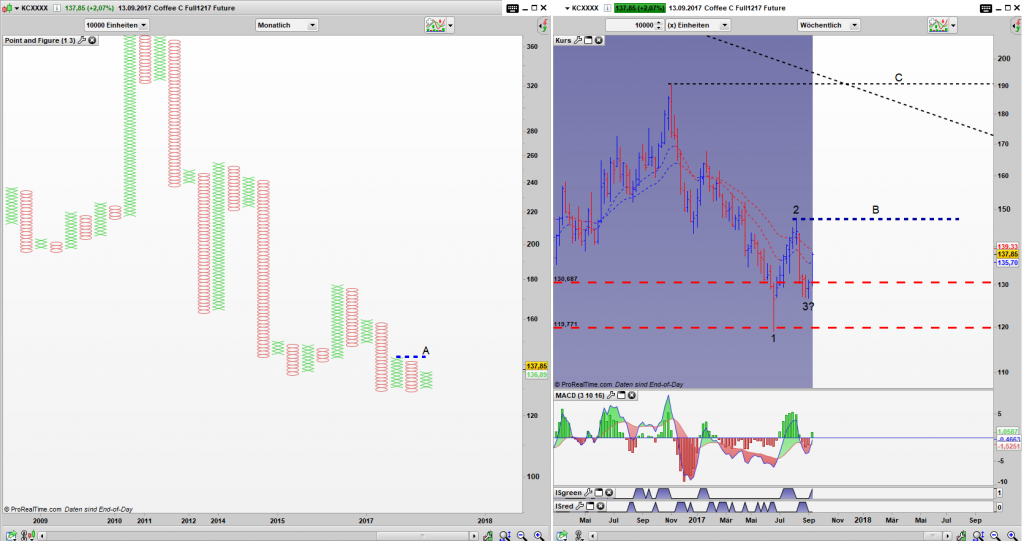Show instrument info icon in left chart title

56,8
